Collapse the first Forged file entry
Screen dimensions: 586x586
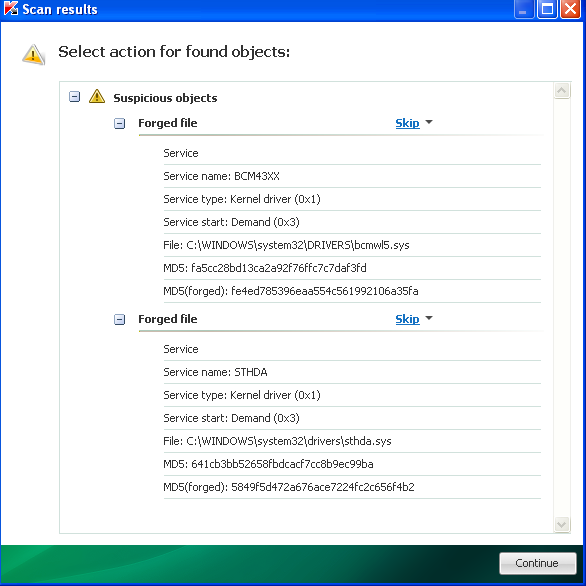tap(119, 123)
